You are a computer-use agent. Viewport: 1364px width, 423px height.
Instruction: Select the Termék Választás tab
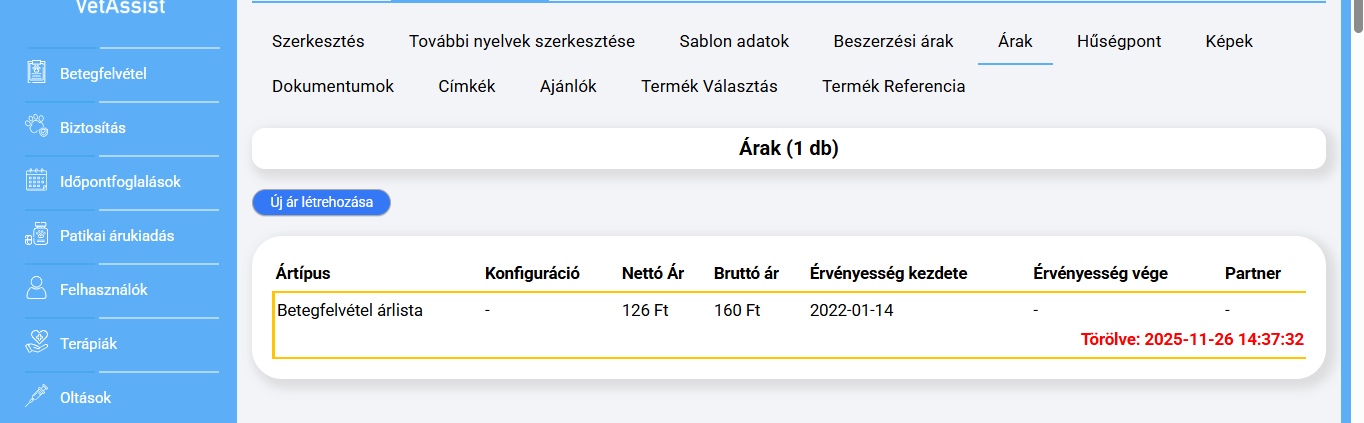[x=709, y=87]
